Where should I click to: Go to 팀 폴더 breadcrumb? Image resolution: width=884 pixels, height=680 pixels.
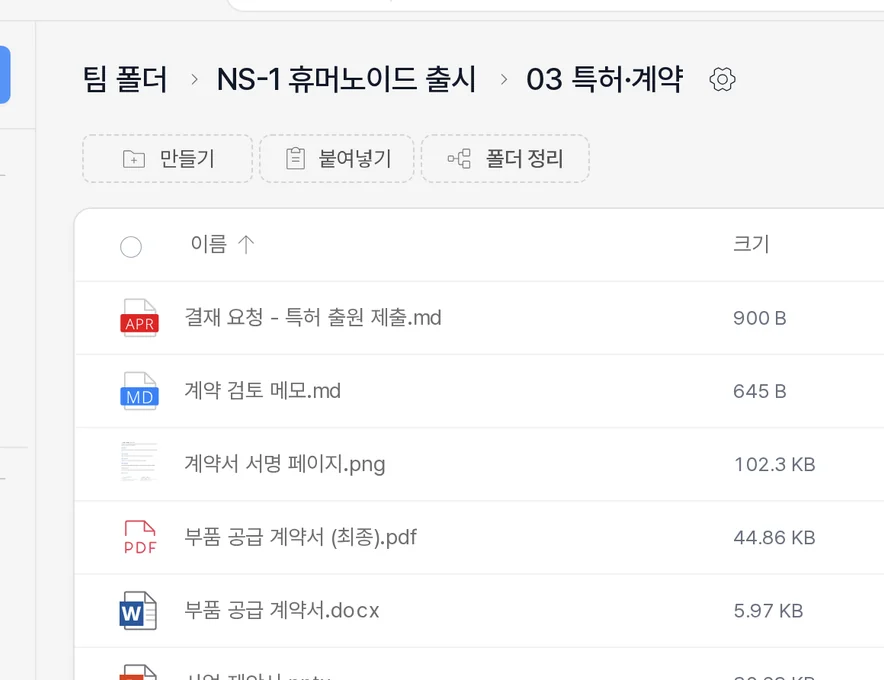tap(125, 79)
